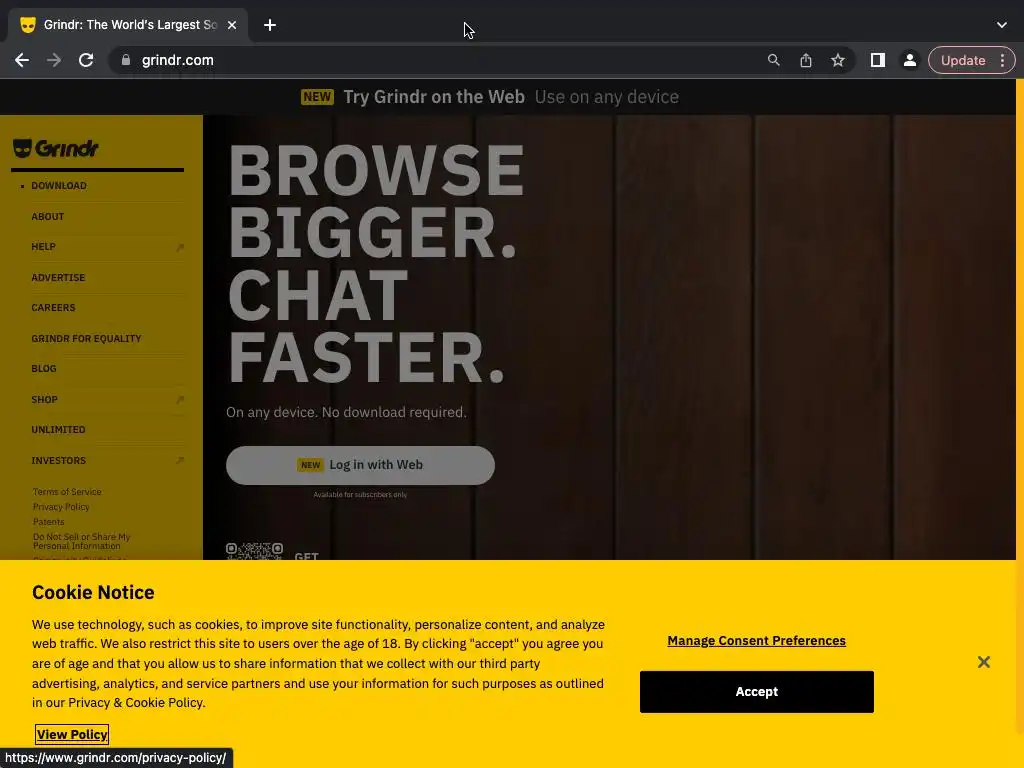Open the Unlimited menu item
This screenshot has width=1024, height=768.
click(58, 430)
